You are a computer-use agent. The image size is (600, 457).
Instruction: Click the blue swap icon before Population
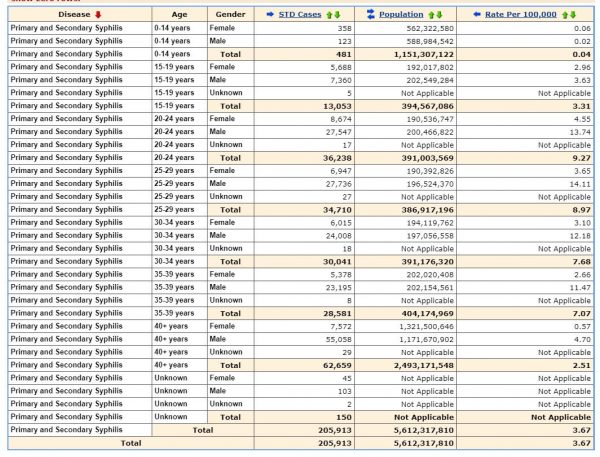(371, 15)
